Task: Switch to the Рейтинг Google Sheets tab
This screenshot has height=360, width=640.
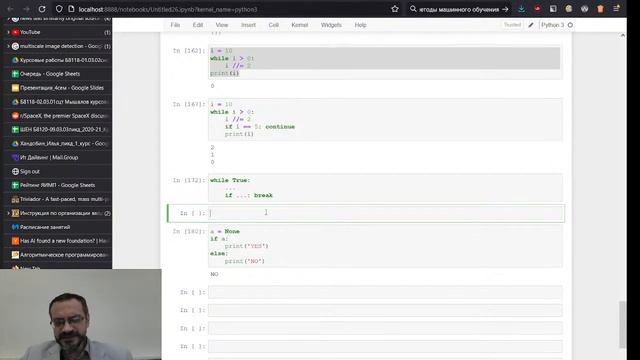Action: pyautogui.click(x=58, y=185)
